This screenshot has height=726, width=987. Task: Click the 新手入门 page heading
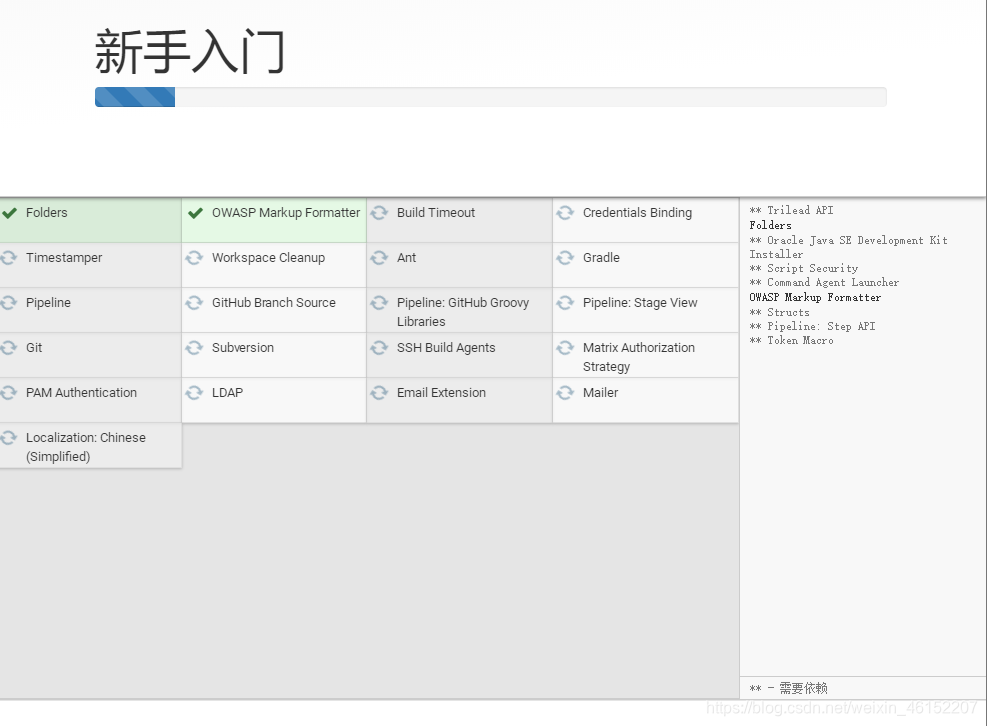click(190, 52)
